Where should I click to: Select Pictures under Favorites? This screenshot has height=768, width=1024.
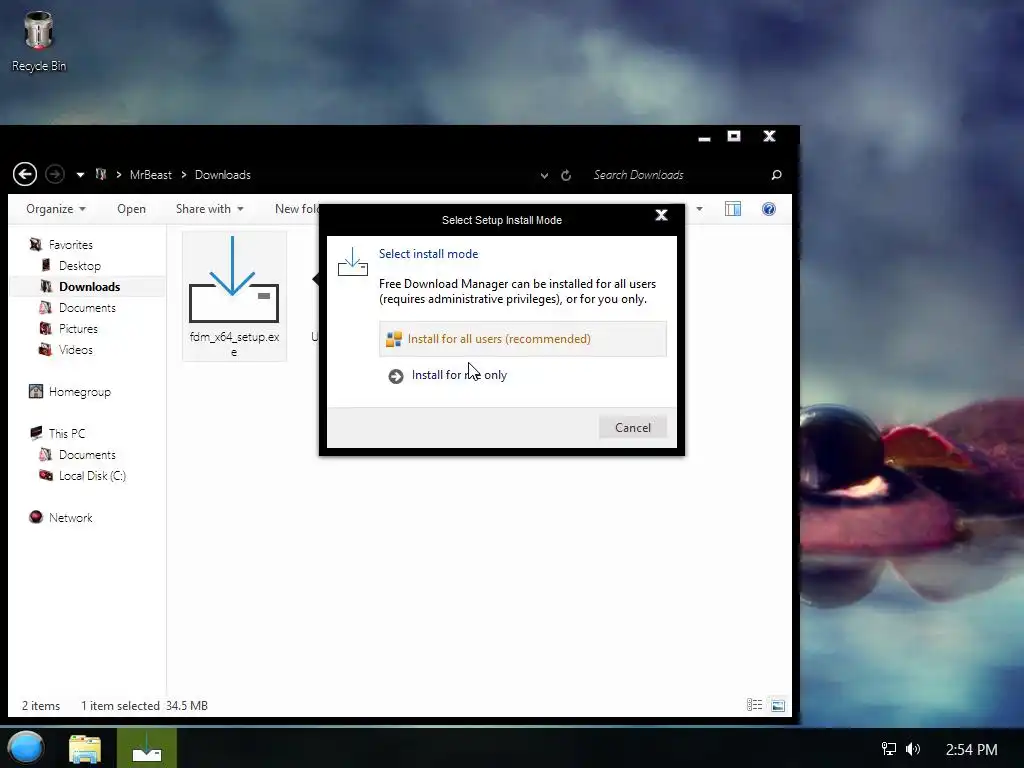coord(78,328)
